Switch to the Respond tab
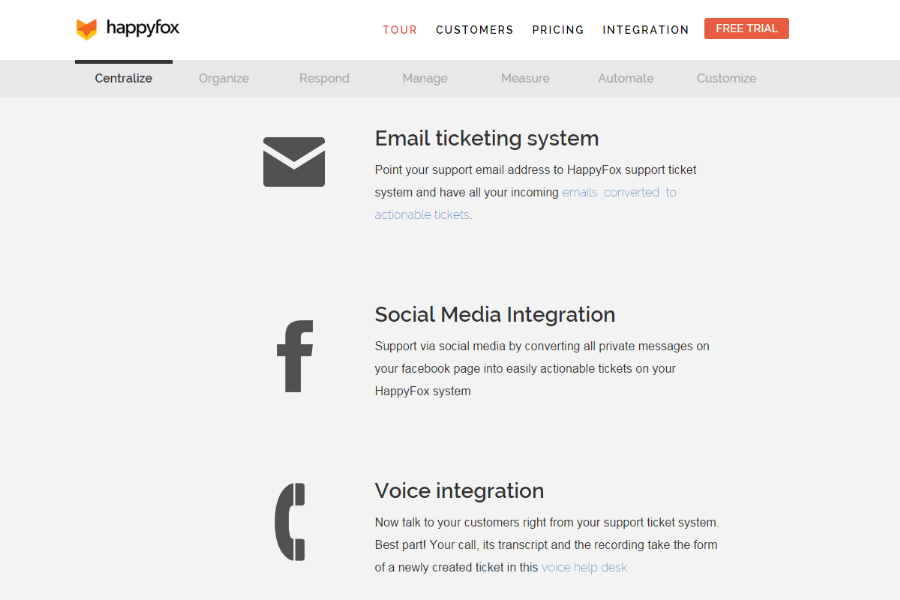 pos(324,78)
